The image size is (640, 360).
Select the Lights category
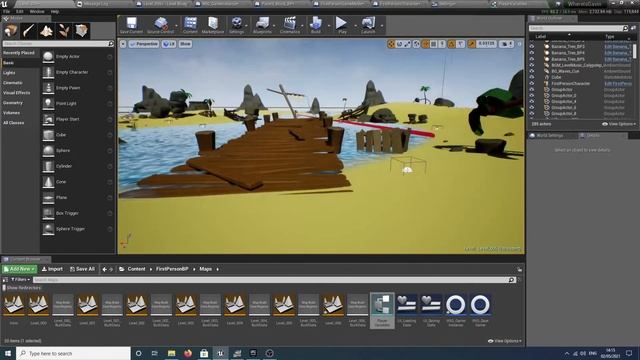point(9,73)
